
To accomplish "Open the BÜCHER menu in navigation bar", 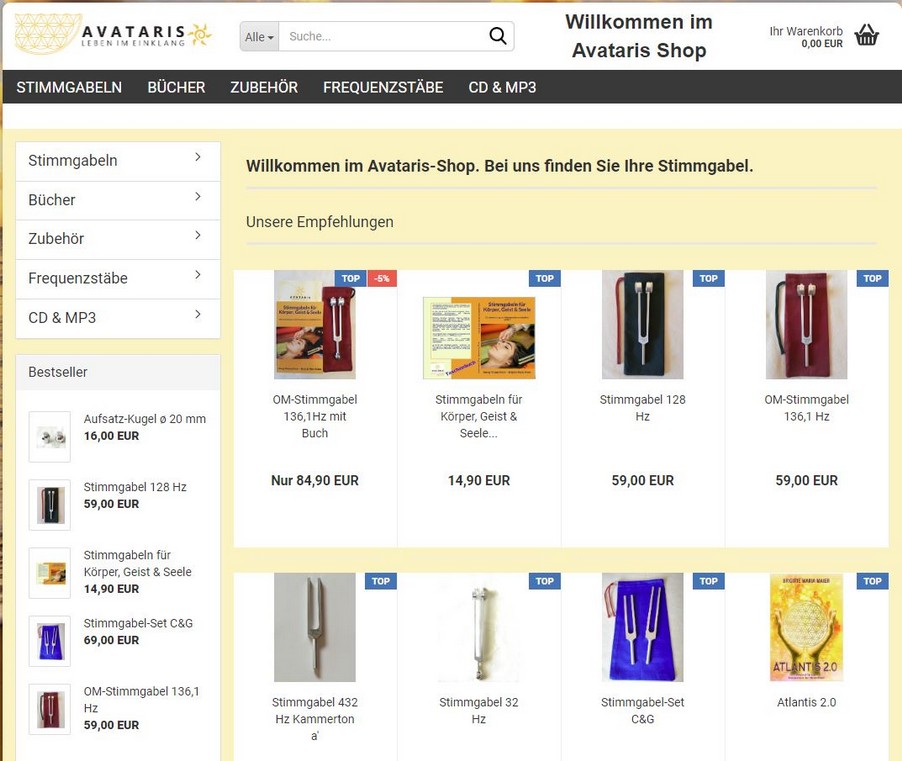I will tap(176, 87).
